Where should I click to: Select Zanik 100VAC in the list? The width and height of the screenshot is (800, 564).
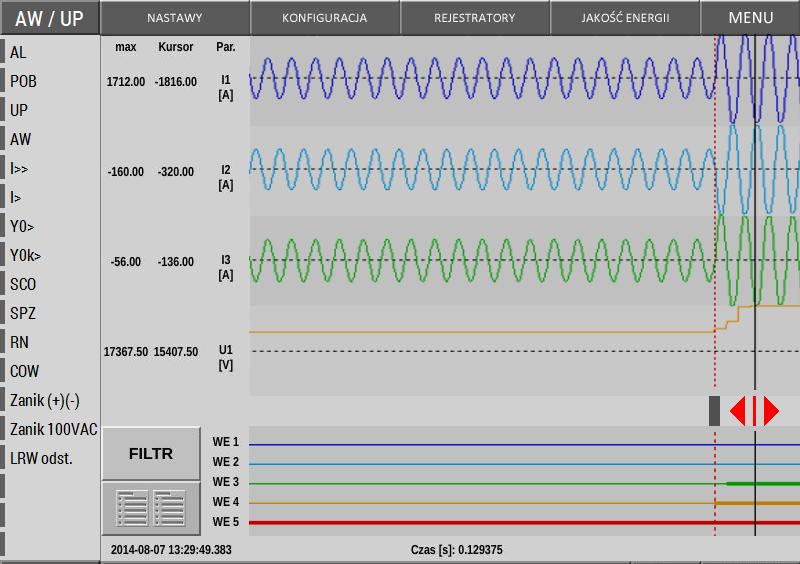coord(54,430)
